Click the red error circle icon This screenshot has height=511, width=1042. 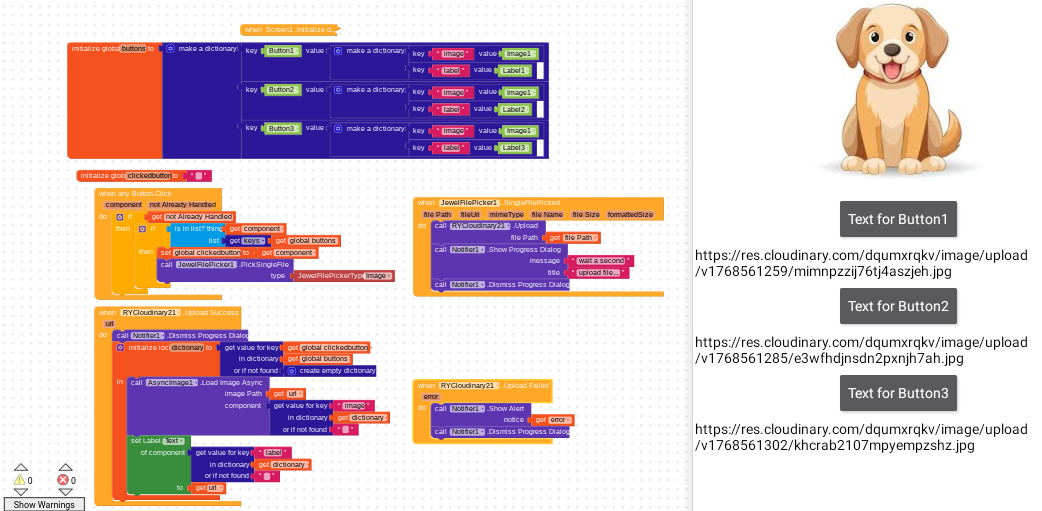pos(63,480)
